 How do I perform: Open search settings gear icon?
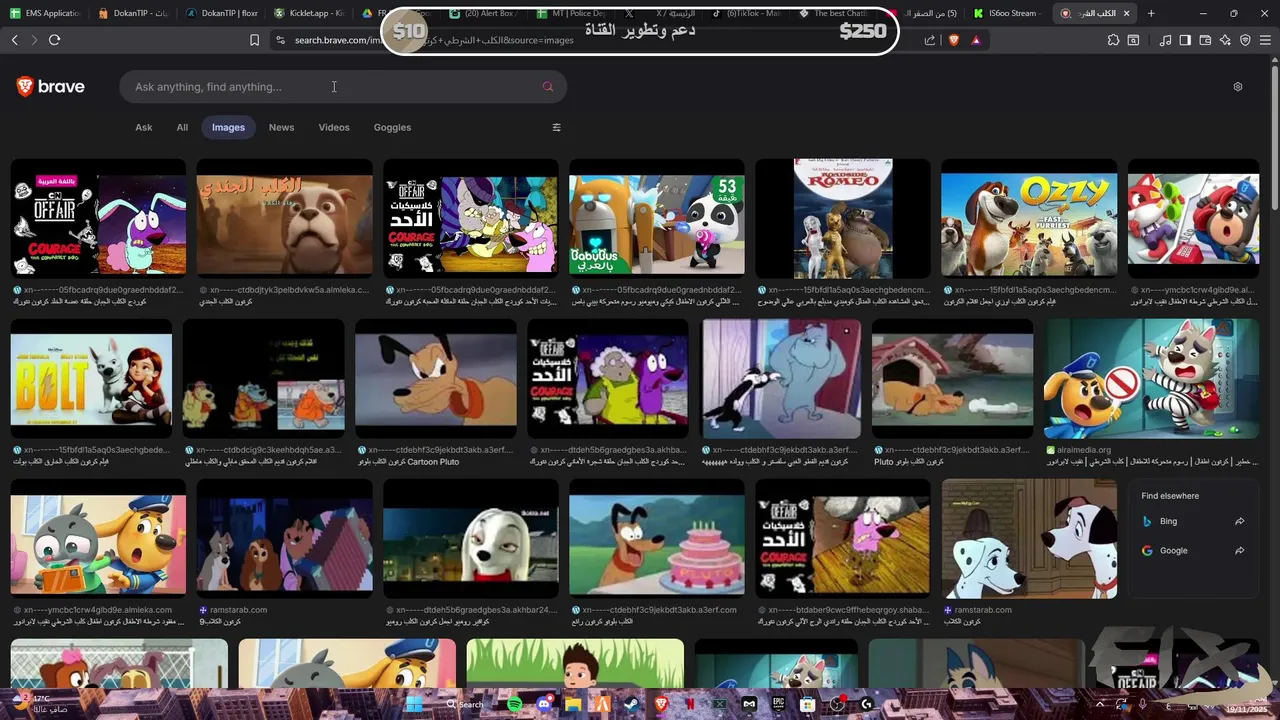point(1237,87)
